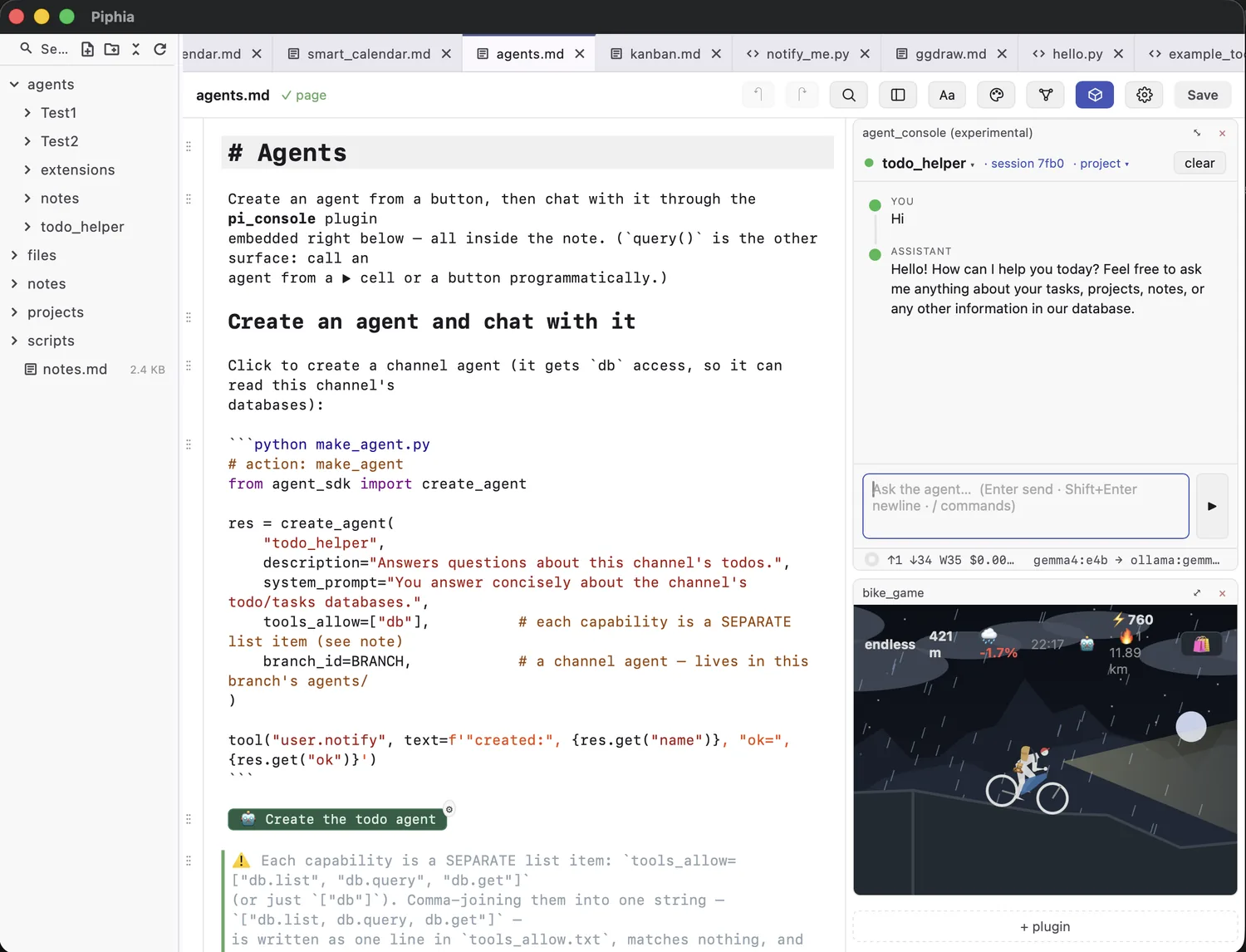Expand the todo_helper folder
The height and width of the screenshot is (952, 1246).
pos(27,227)
